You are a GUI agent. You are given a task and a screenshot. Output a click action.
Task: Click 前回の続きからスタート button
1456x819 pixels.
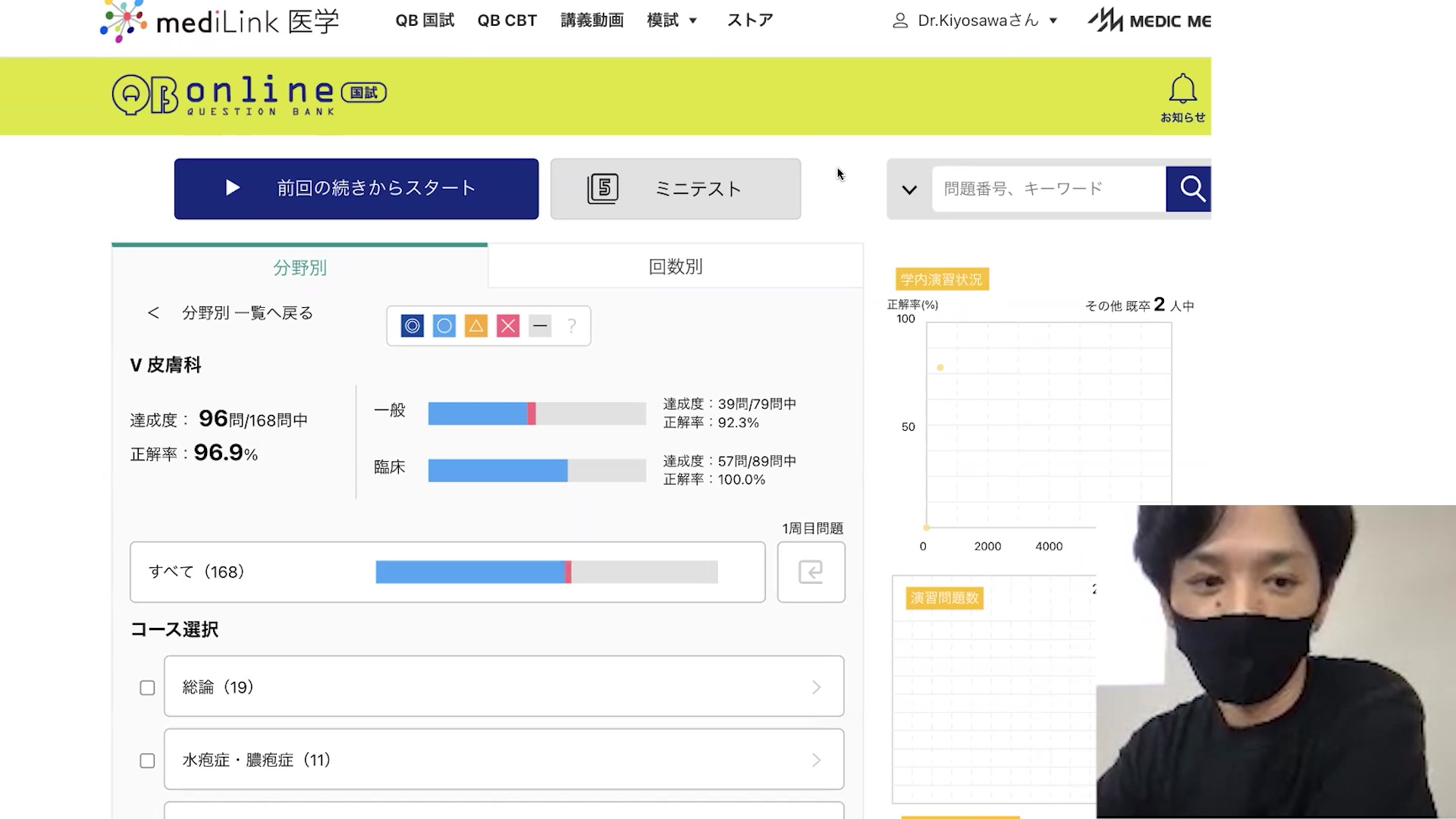tap(356, 189)
